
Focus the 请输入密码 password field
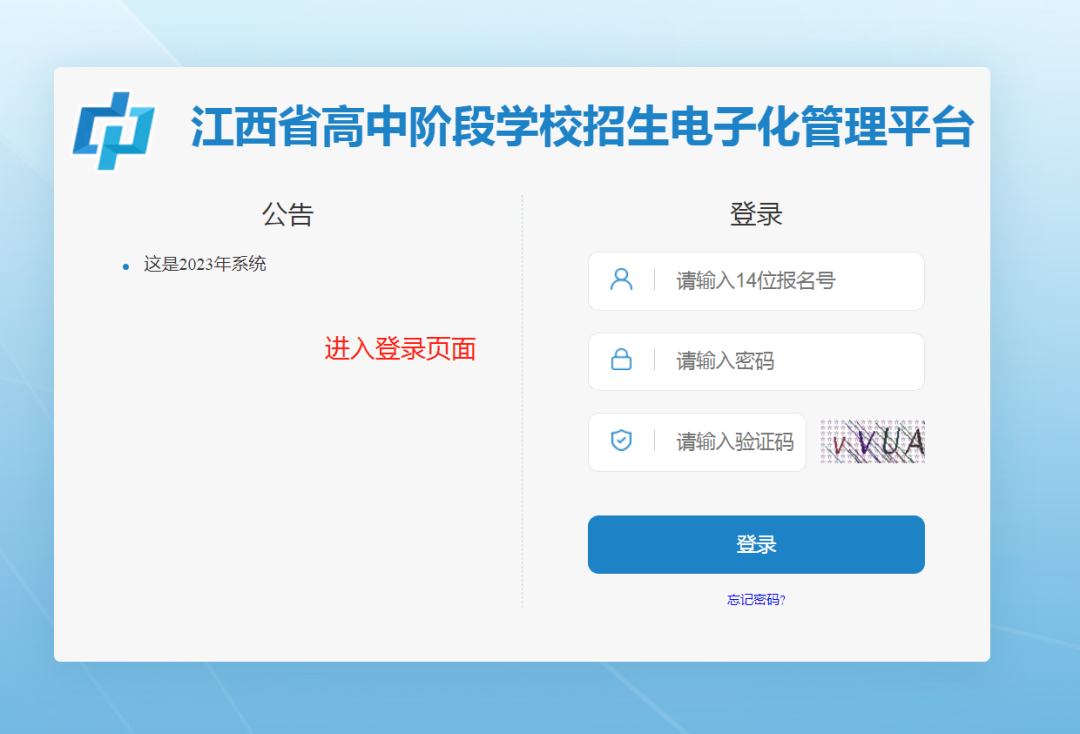[x=790, y=361]
